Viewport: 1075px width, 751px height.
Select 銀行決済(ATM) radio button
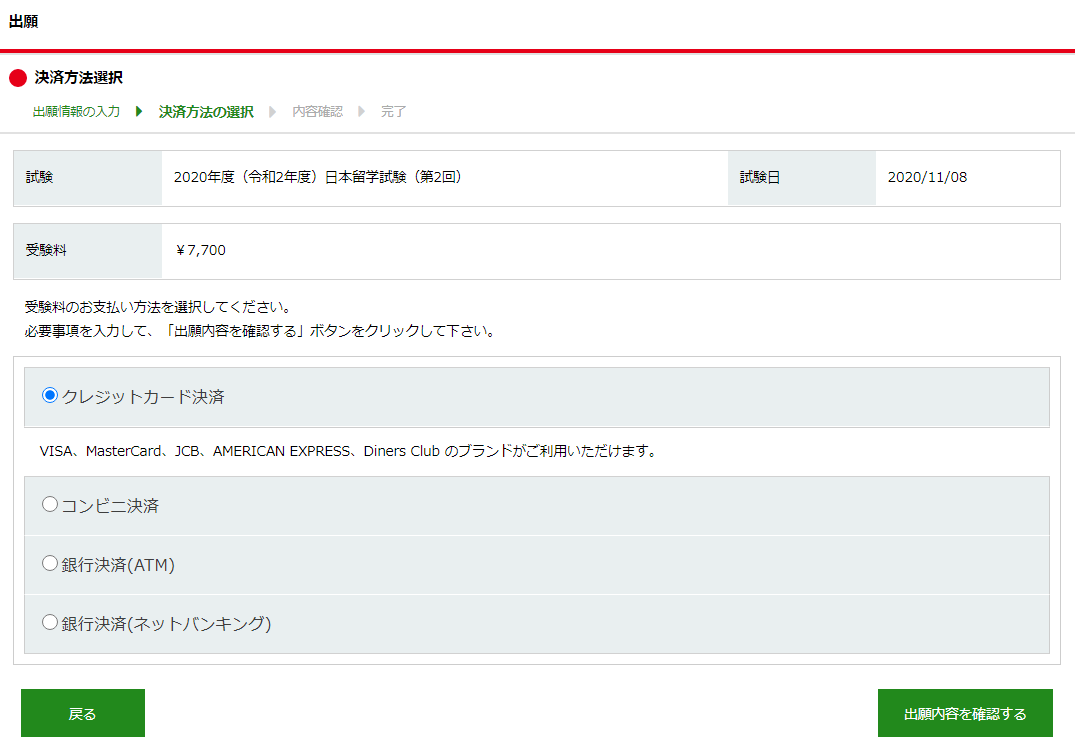click(x=49, y=564)
